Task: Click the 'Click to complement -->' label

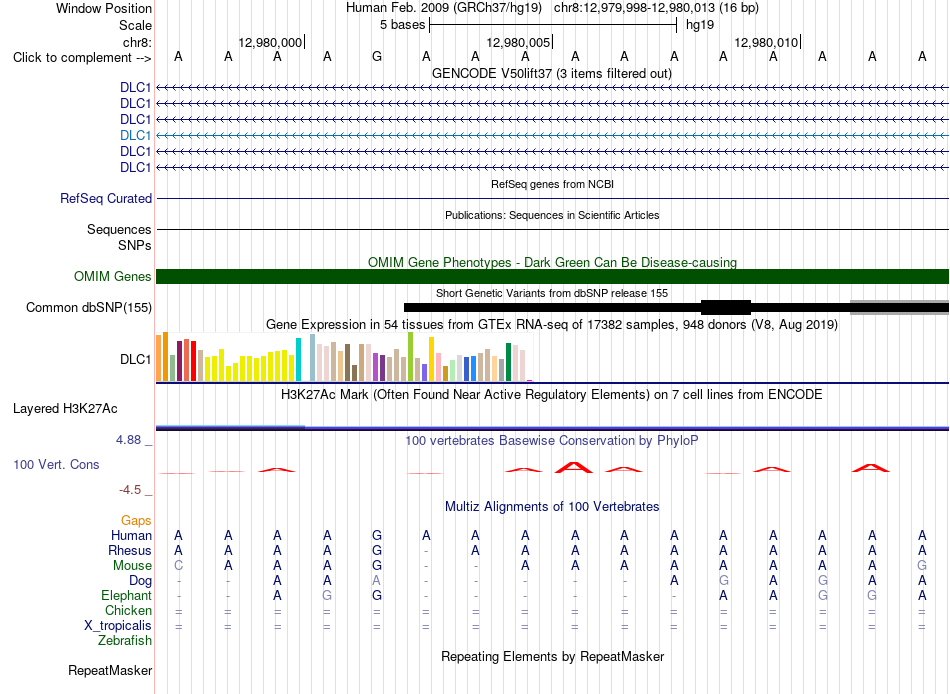Action: [82, 58]
